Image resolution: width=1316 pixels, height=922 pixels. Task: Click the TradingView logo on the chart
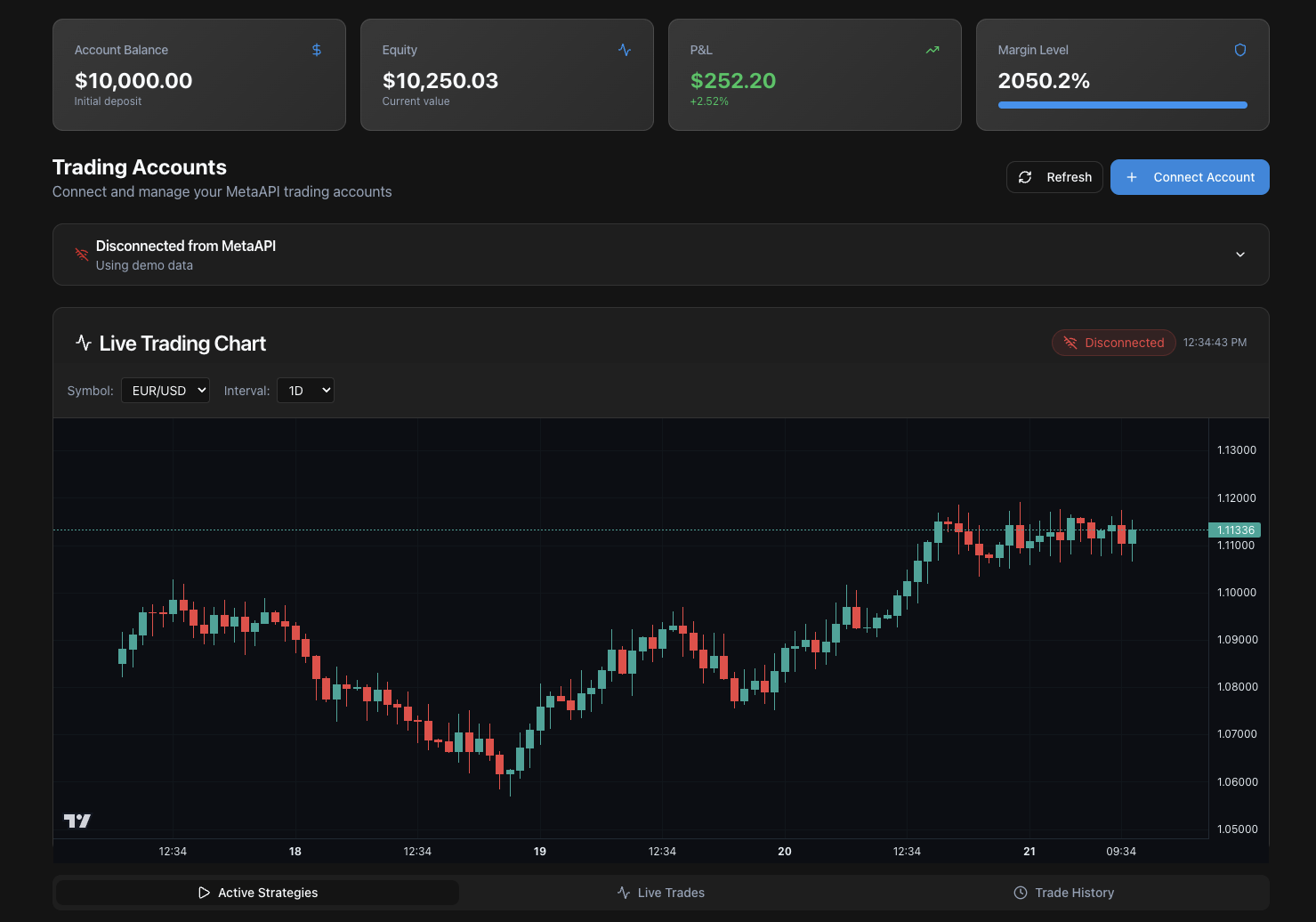[x=77, y=820]
